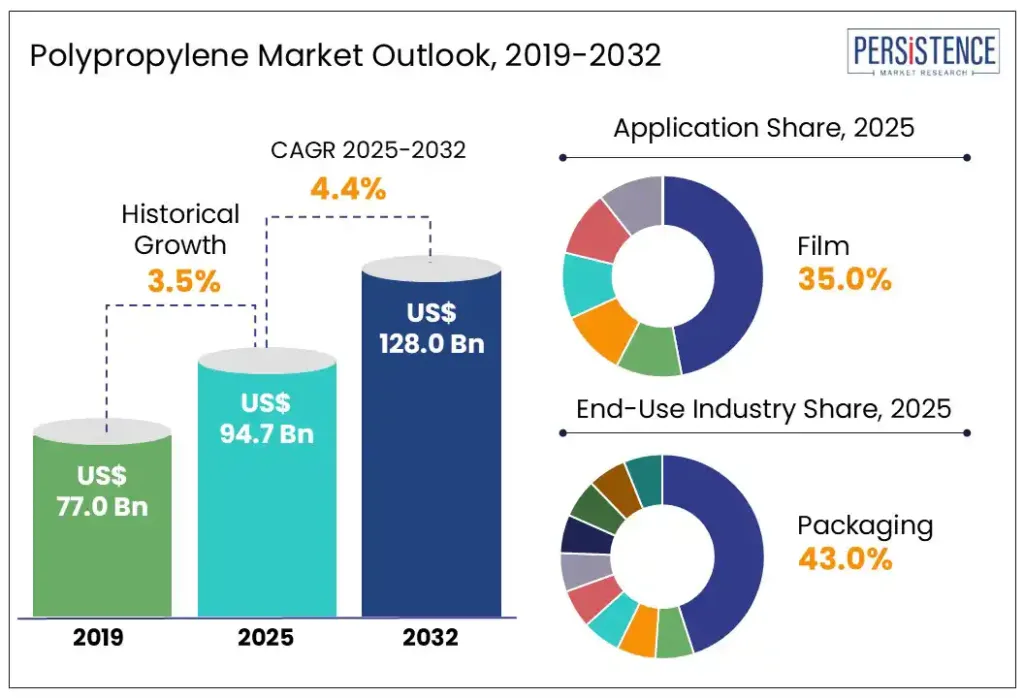Select the teal 2025 bar
This screenshot has height=698, width=1024.
[x=267, y=483]
